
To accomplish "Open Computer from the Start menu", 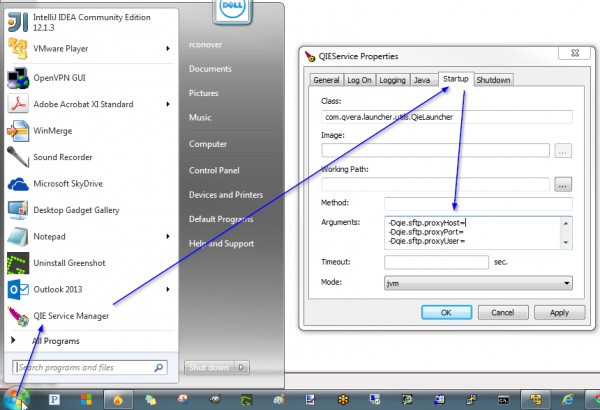I will pos(208,144).
